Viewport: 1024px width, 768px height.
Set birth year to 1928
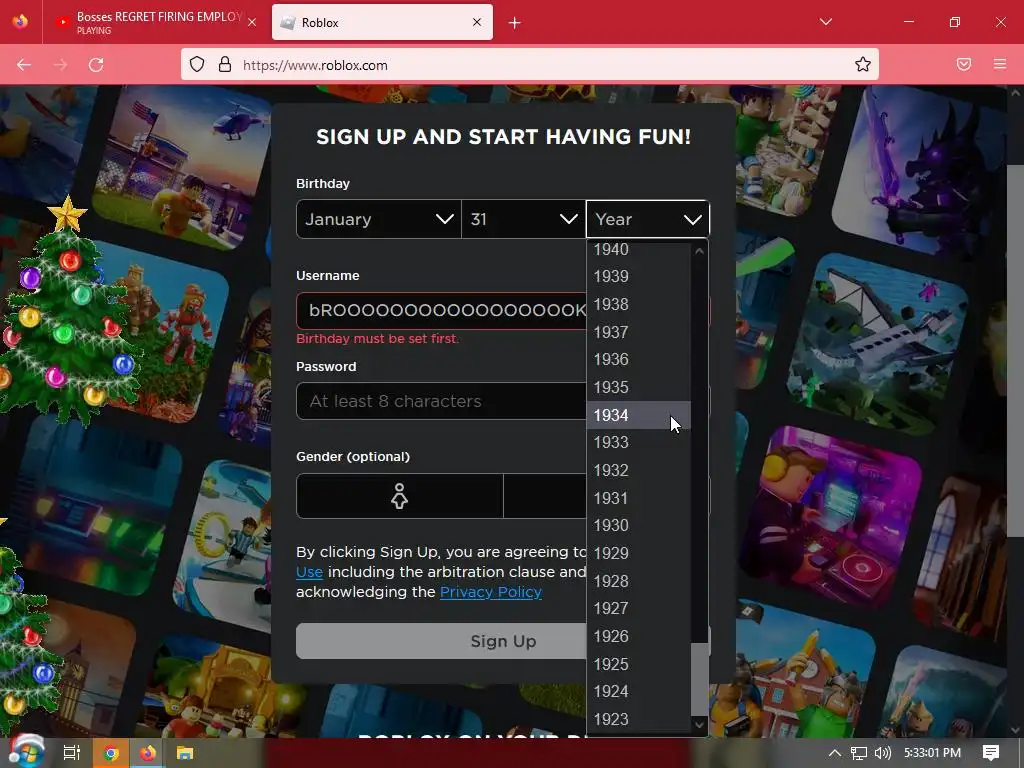coord(639,581)
